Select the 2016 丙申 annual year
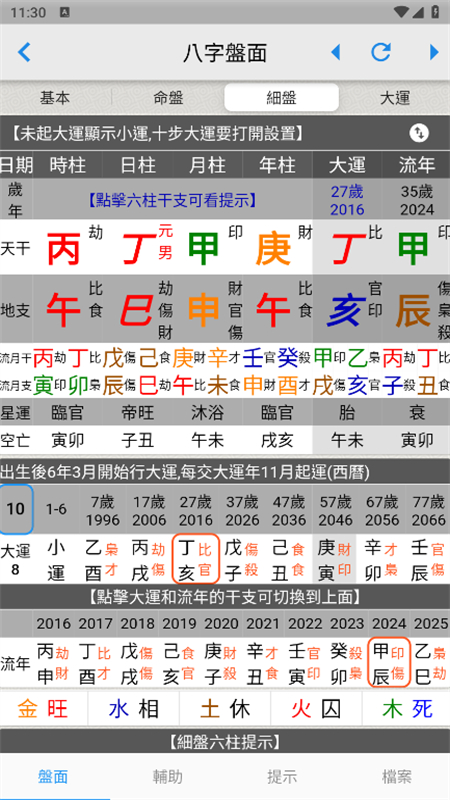This screenshot has width=450, height=800. coord(54,653)
